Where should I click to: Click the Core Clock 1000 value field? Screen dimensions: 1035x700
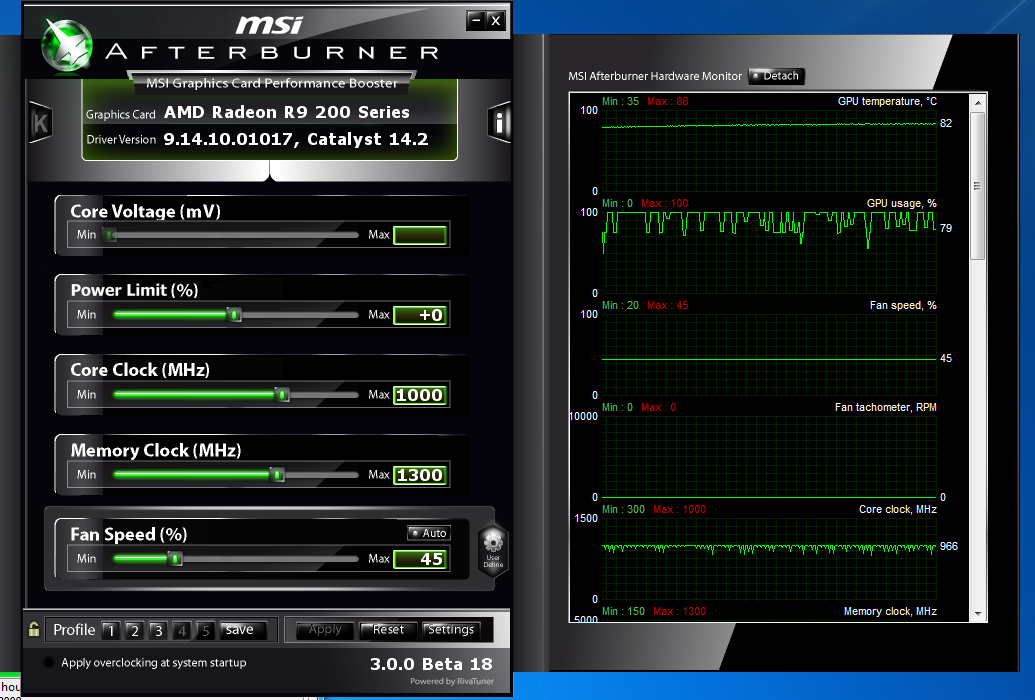point(420,395)
